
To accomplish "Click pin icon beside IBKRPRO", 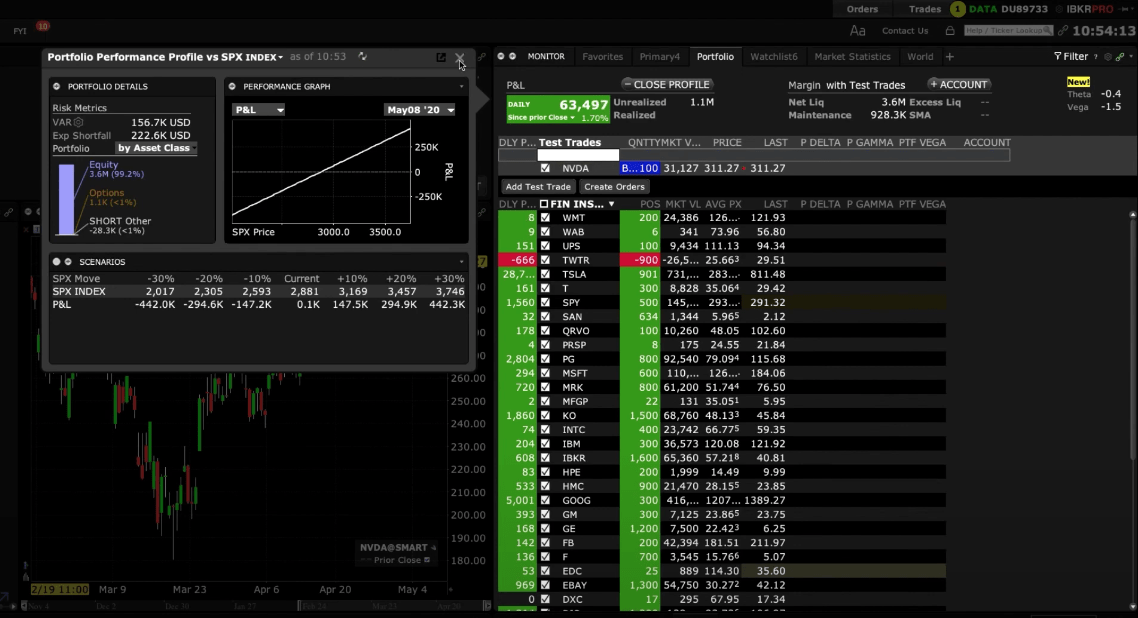I will (1126, 9).
